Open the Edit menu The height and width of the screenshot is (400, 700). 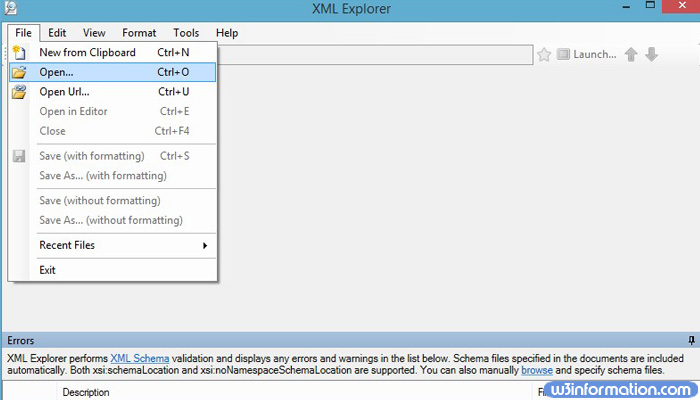(57, 33)
